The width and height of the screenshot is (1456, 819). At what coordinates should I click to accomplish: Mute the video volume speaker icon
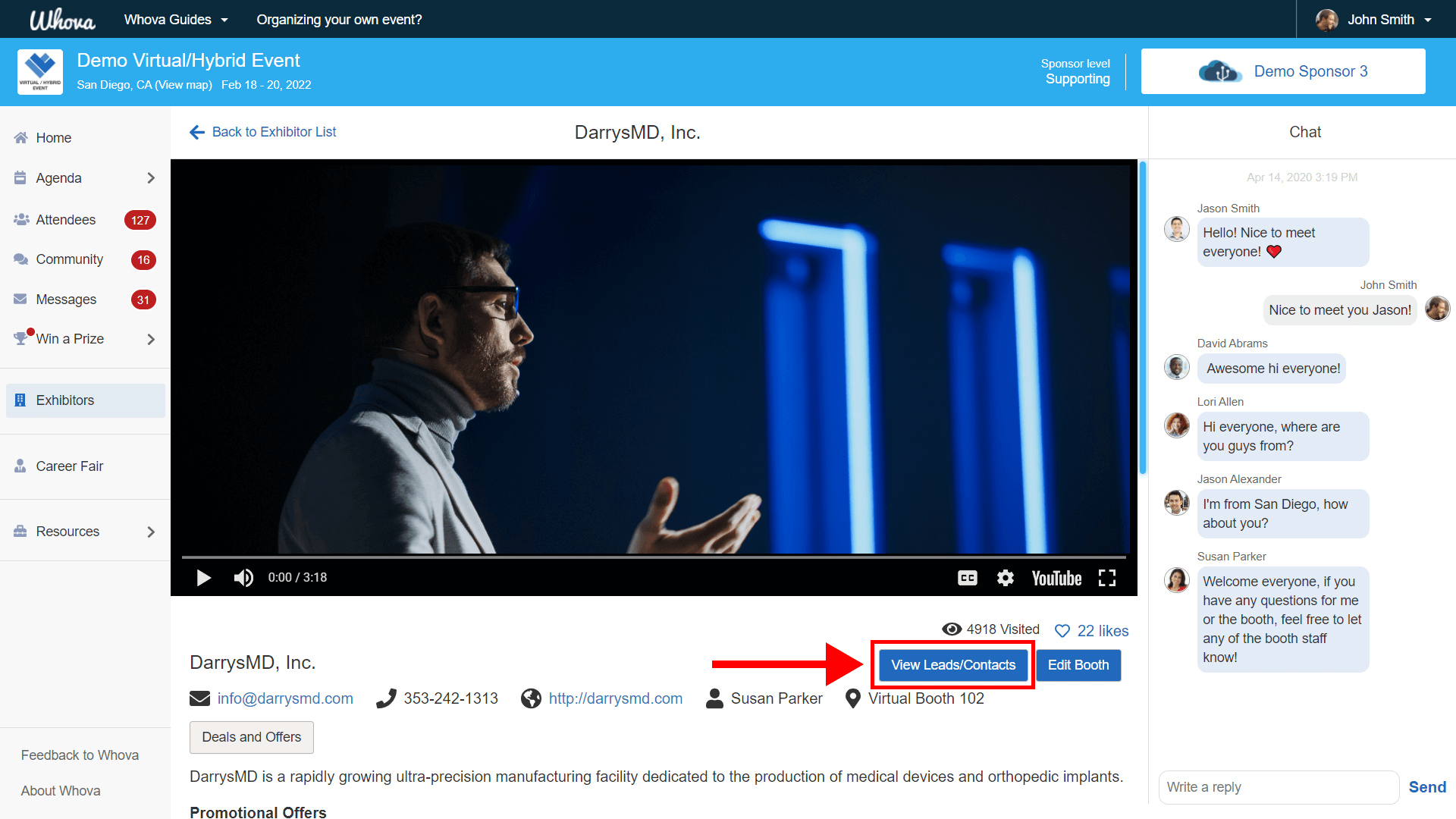point(243,578)
